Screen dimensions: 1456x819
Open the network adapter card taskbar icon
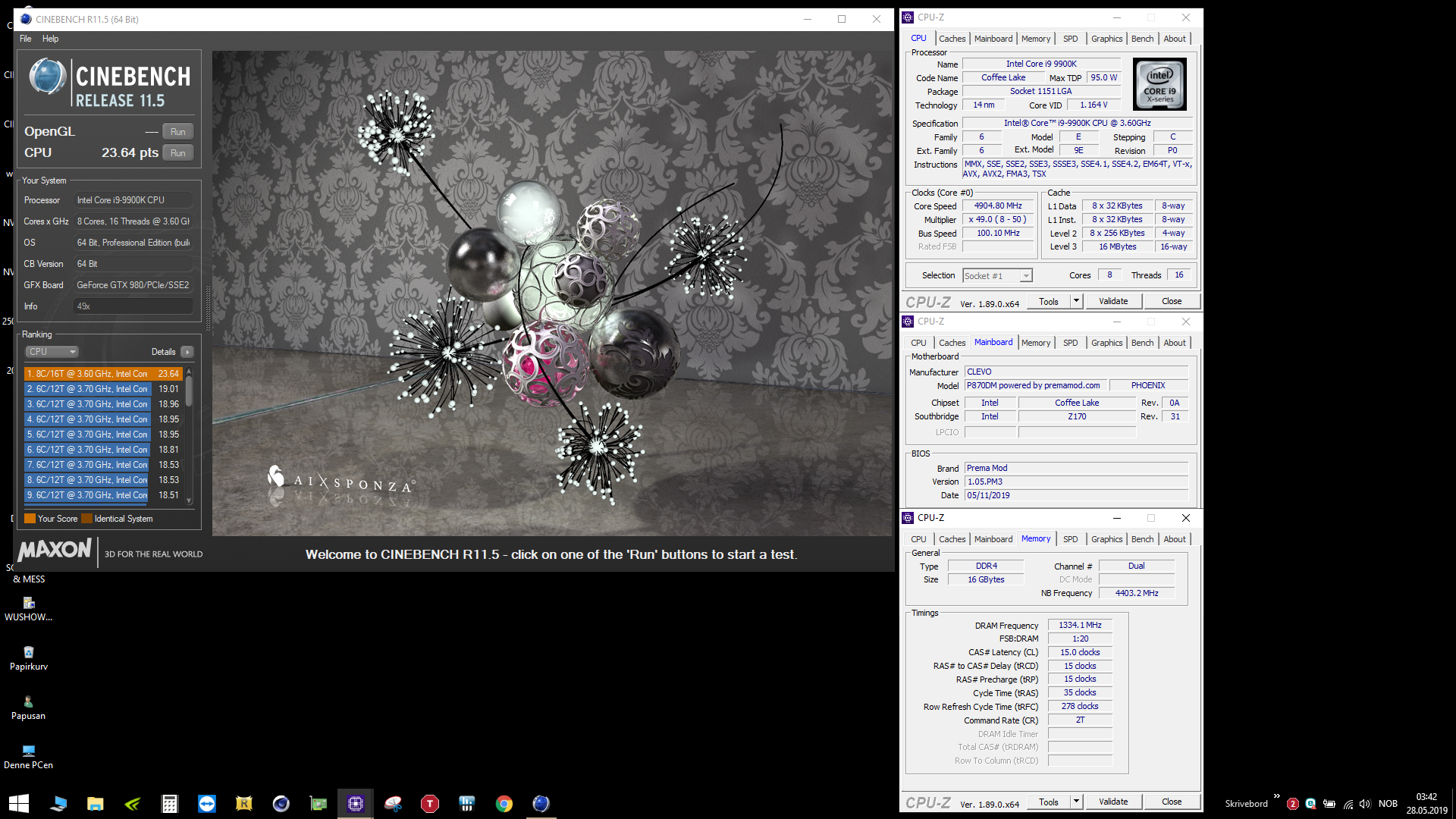pos(318,803)
